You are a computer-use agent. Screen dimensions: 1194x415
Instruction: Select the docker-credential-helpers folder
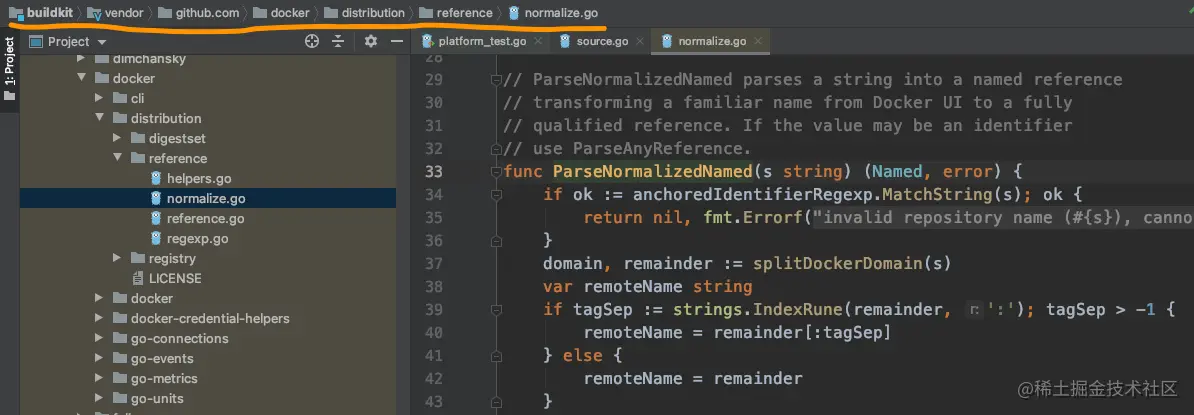[210, 318]
